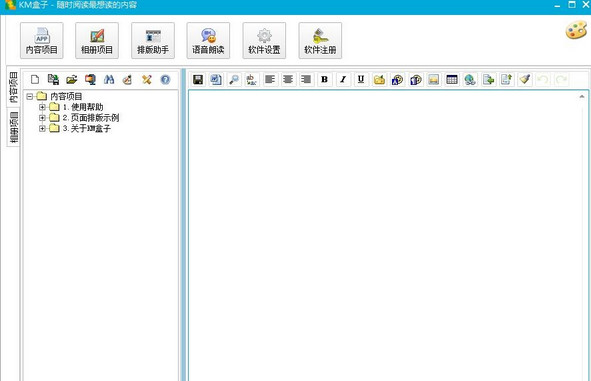Click the find and replace text icon
Screen dimensions: 591x381
tap(251, 80)
